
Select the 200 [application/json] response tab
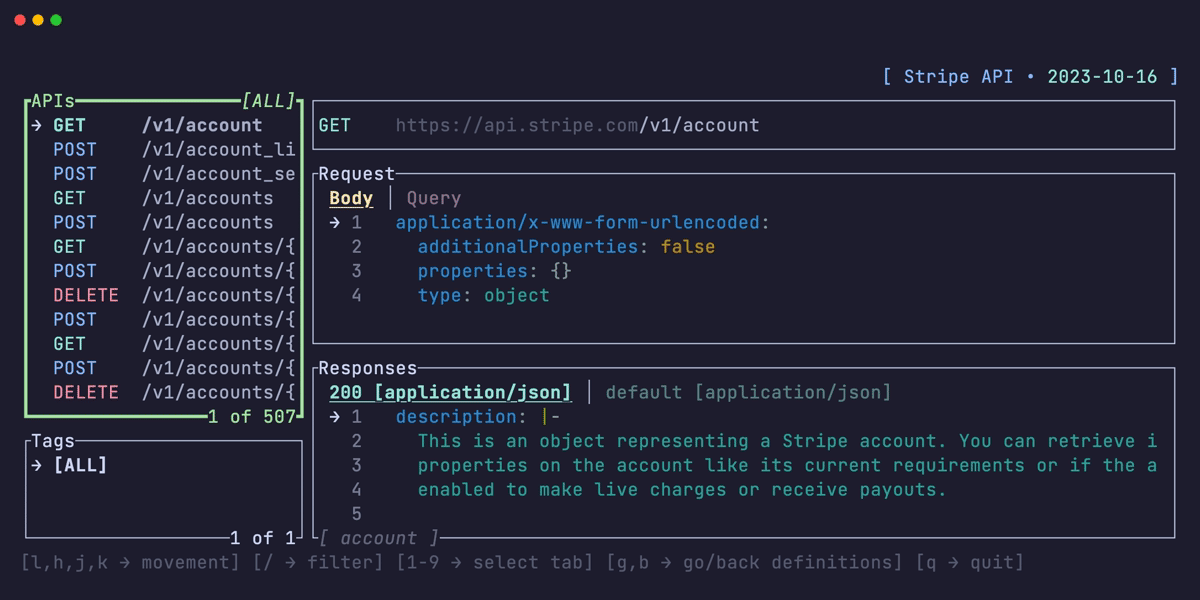click(450, 392)
